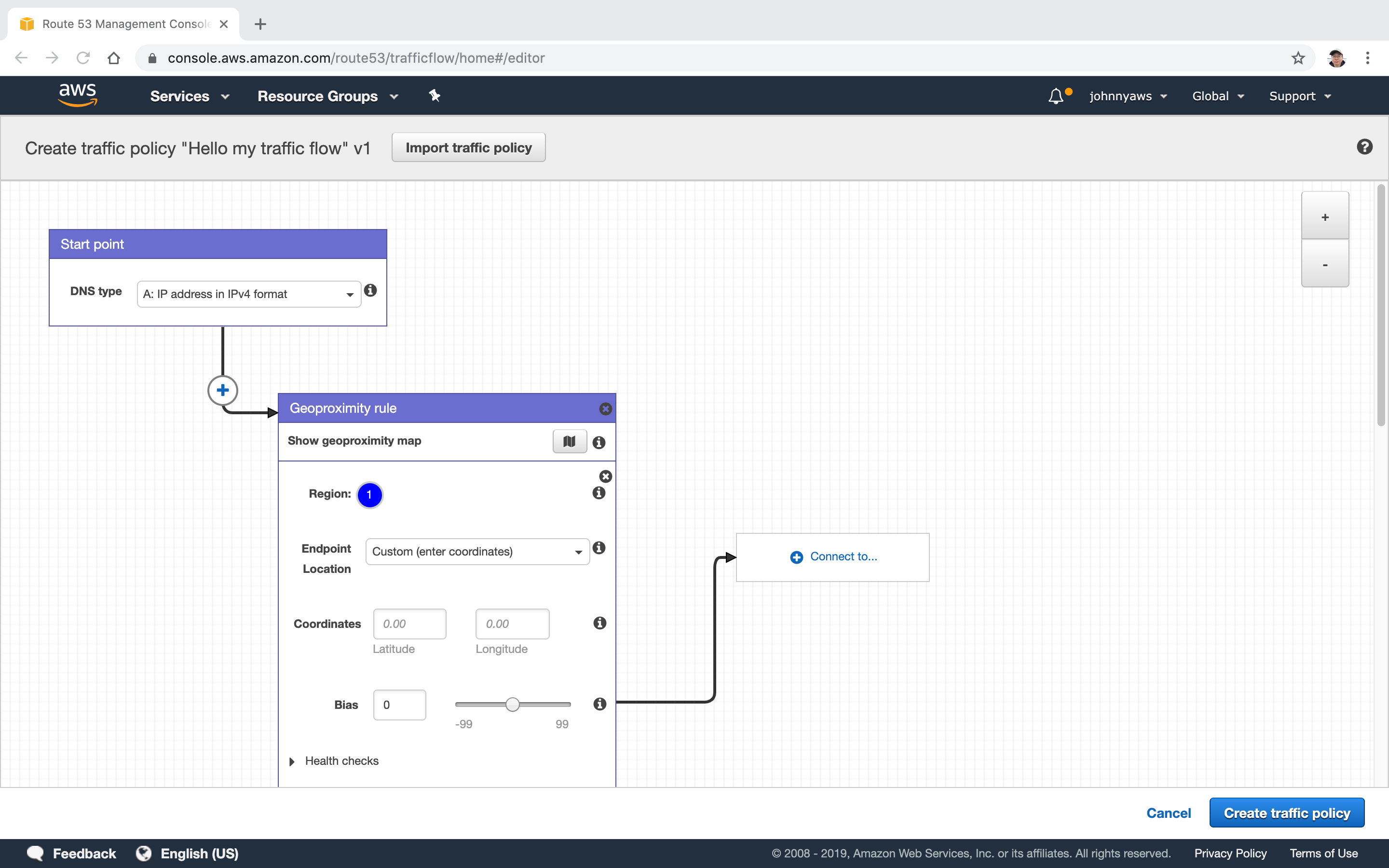Viewport: 1389px width, 868px height.
Task: Click the globe language icon
Action: (144, 853)
